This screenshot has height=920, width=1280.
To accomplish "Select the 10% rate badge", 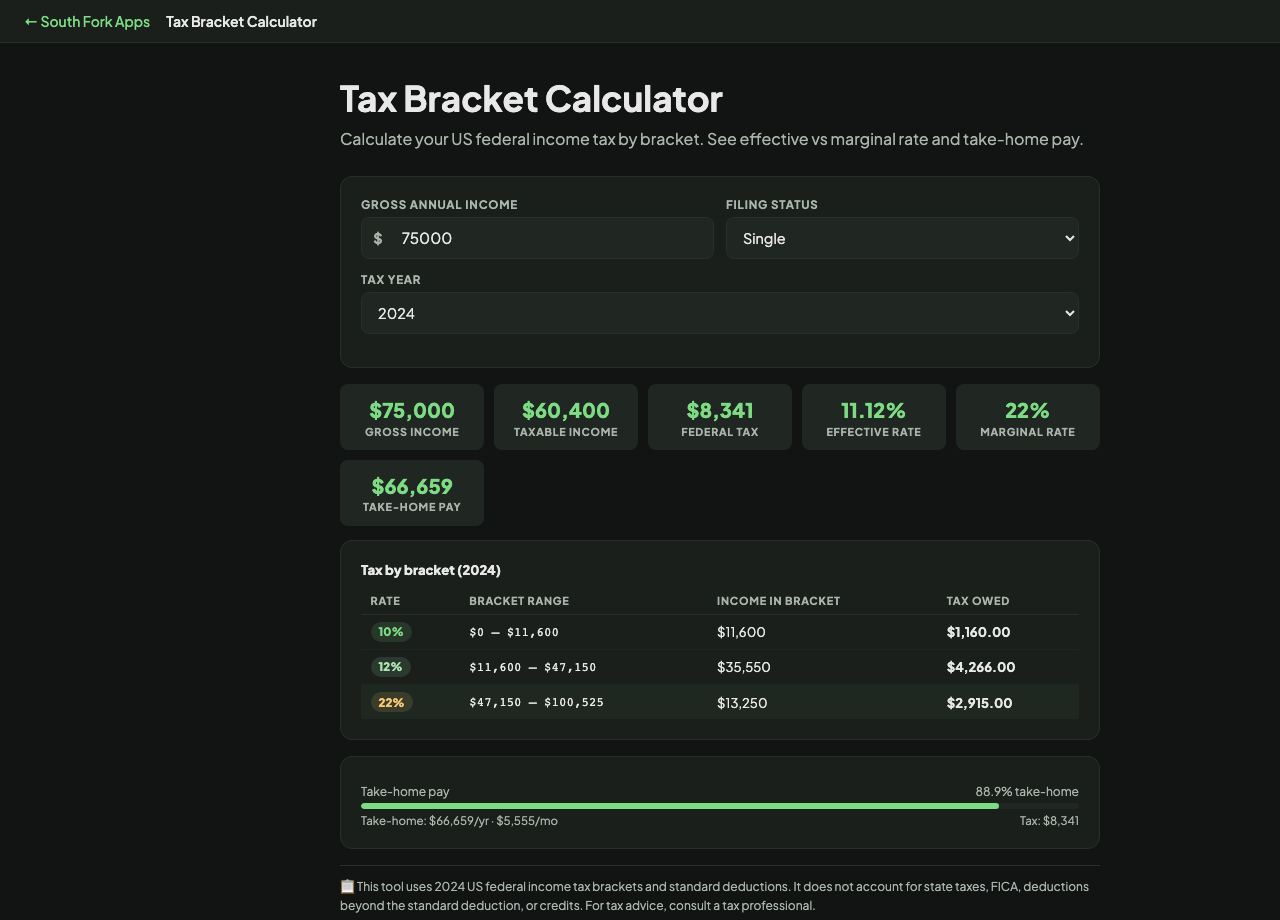I will 391,632.
